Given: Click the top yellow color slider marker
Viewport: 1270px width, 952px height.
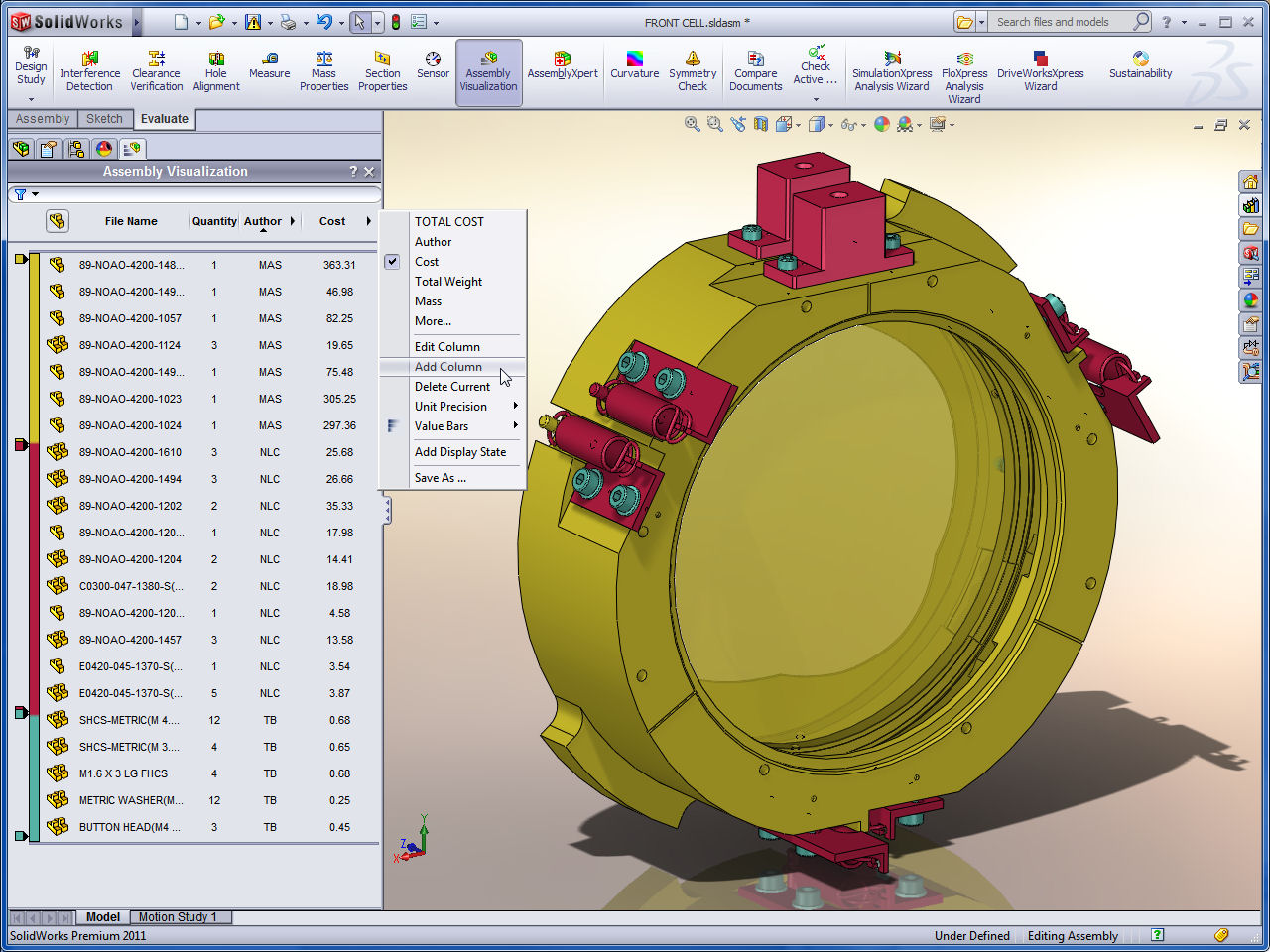Looking at the screenshot, I should (21, 259).
